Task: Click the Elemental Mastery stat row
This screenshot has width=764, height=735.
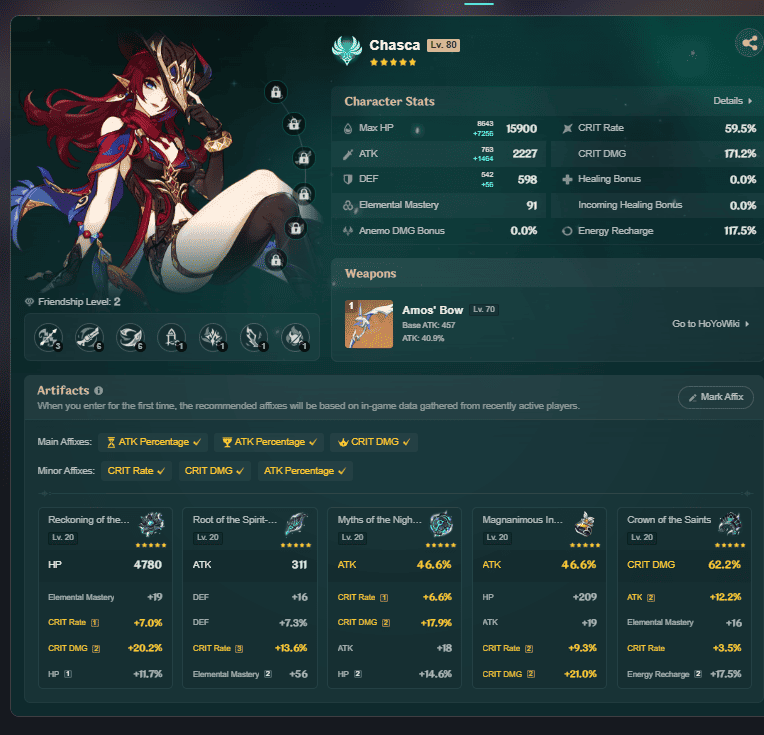Action: point(440,206)
